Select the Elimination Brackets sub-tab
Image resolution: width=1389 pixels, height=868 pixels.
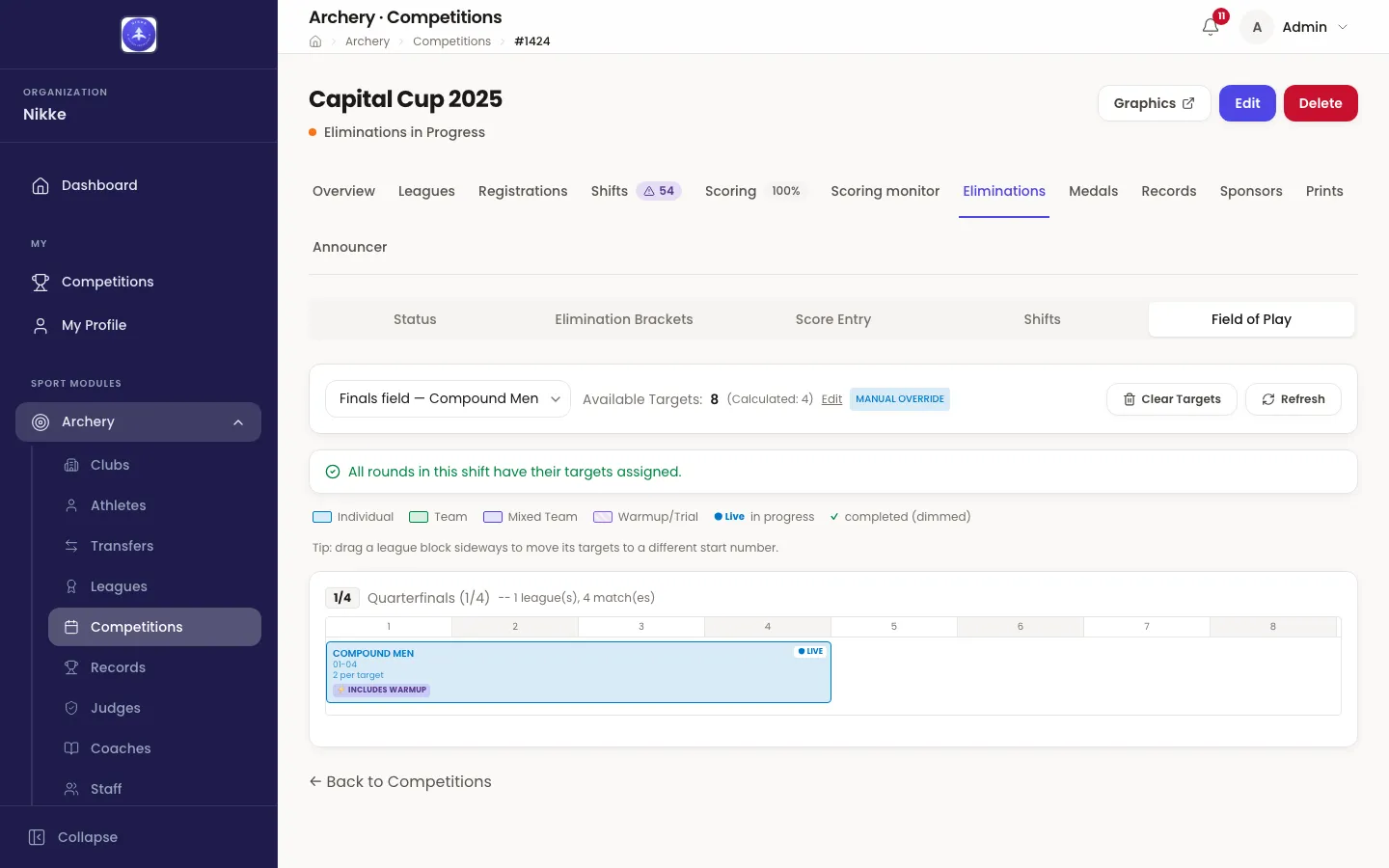click(x=624, y=319)
